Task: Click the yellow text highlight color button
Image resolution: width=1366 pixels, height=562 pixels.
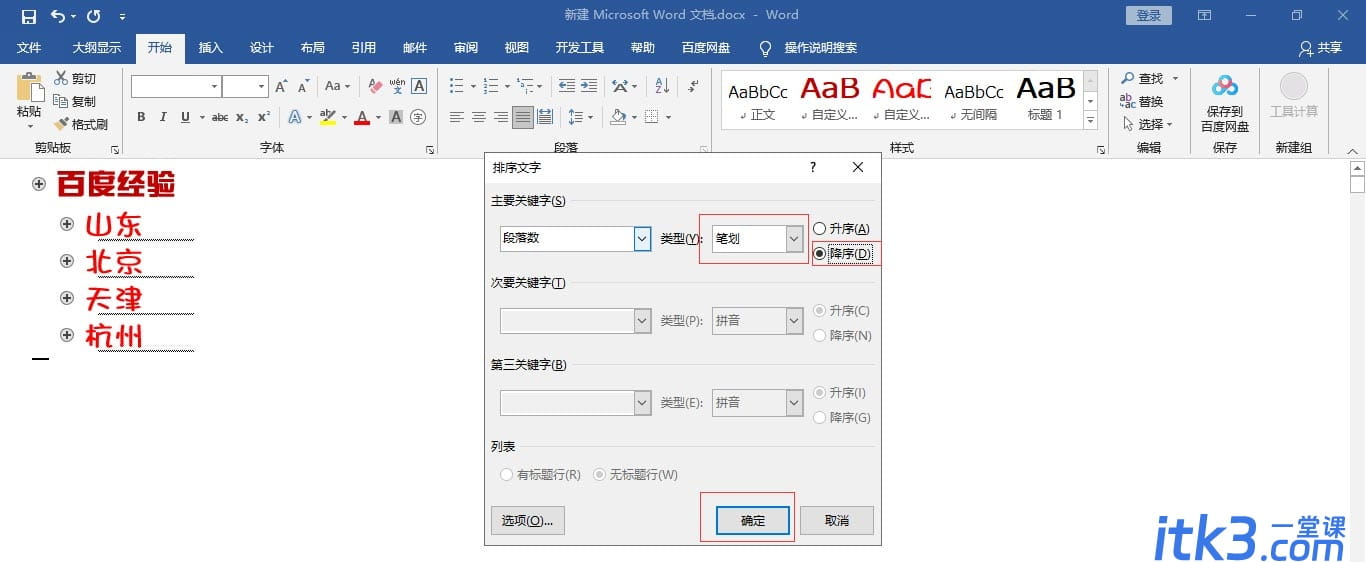Action: [x=328, y=117]
